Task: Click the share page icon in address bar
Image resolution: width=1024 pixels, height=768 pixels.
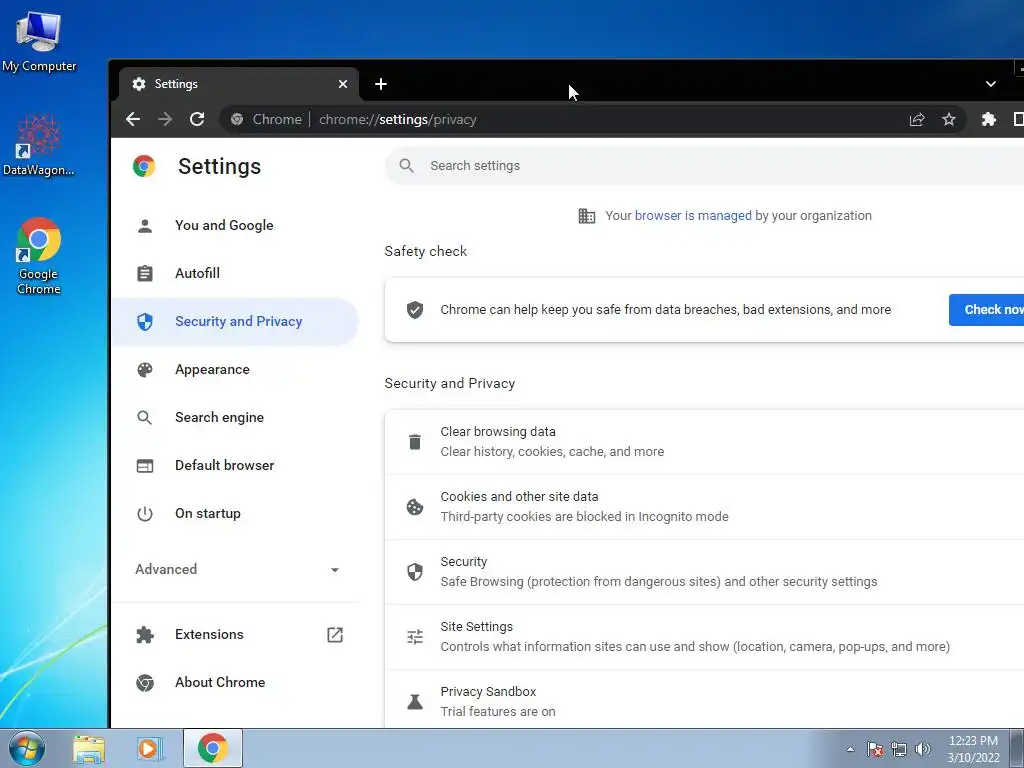Action: tap(917, 120)
